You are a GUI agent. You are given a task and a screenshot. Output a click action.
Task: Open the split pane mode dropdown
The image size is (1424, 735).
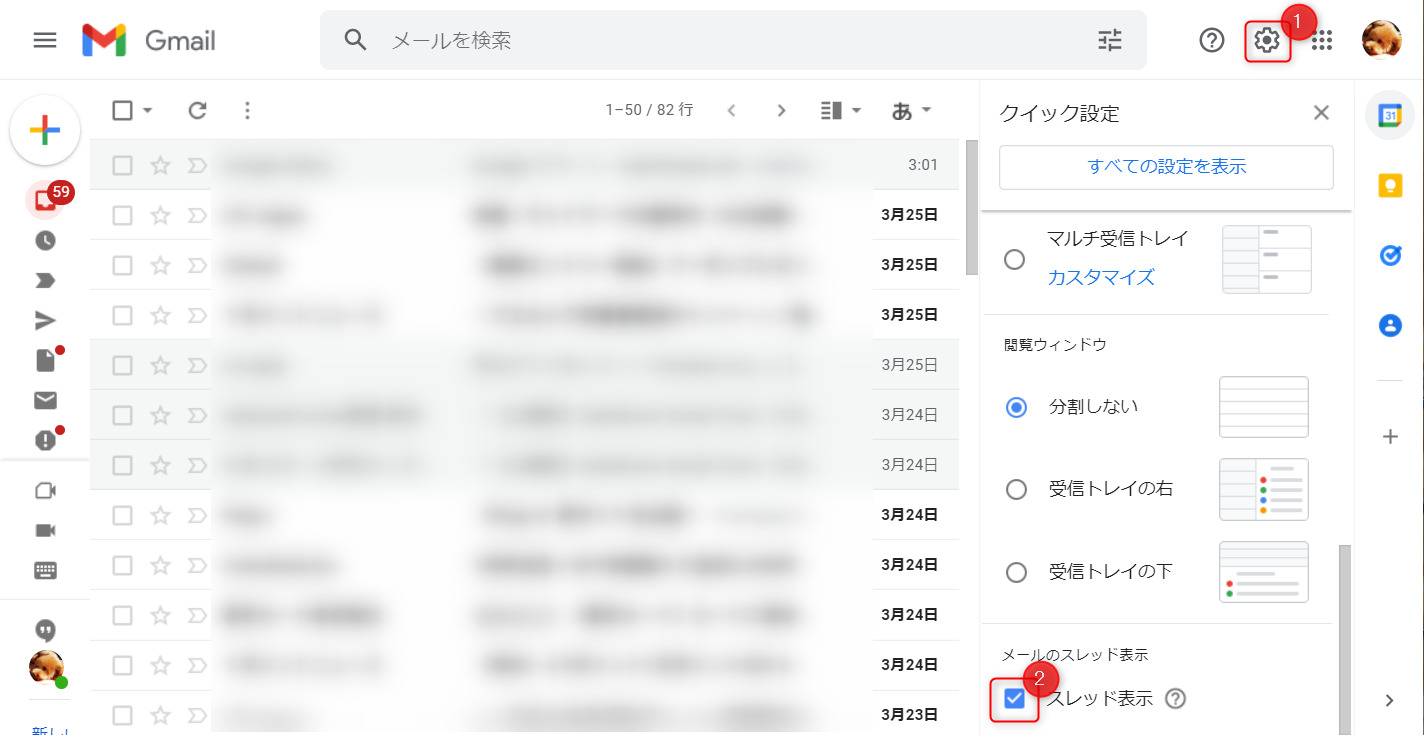coord(841,111)
